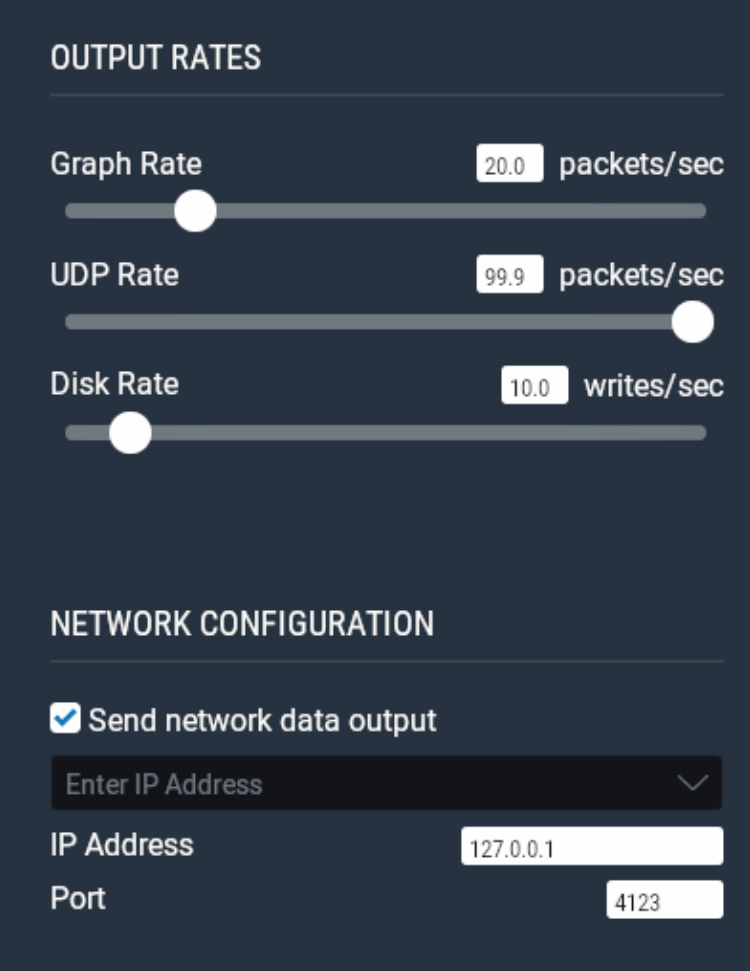The width and height of the screenshot is (750, 971).
Task: Click the Graph Rate slider handle
Action: pyautogui.click(x=195, y=211)
